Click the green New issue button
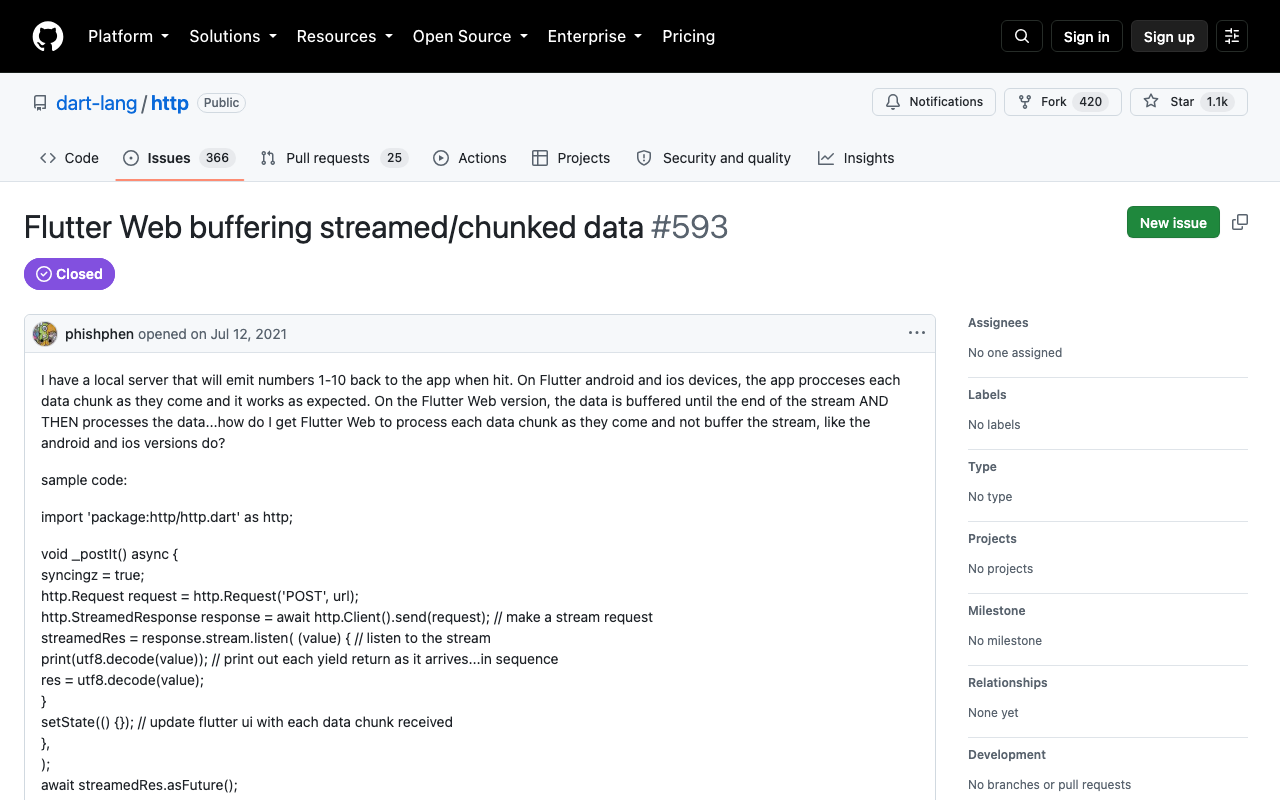This screenshot has height=800, width=1280. click(1173, 222)
